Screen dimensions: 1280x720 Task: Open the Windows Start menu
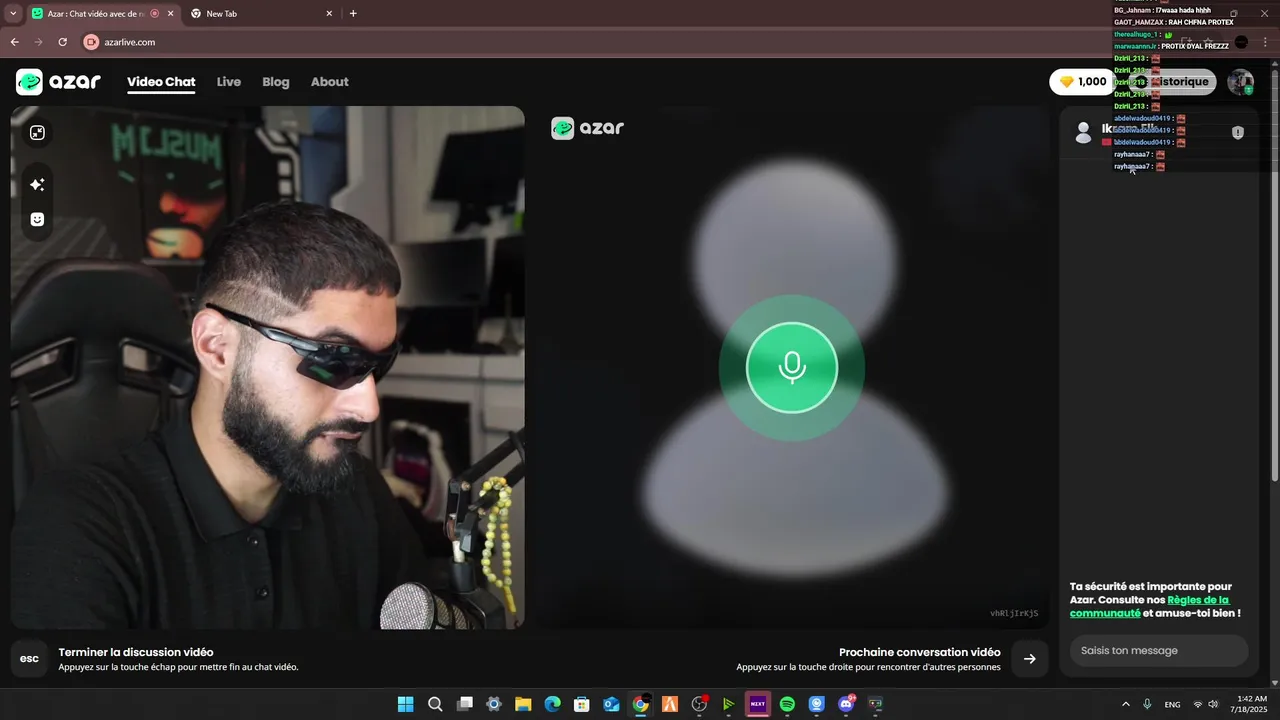405,704
